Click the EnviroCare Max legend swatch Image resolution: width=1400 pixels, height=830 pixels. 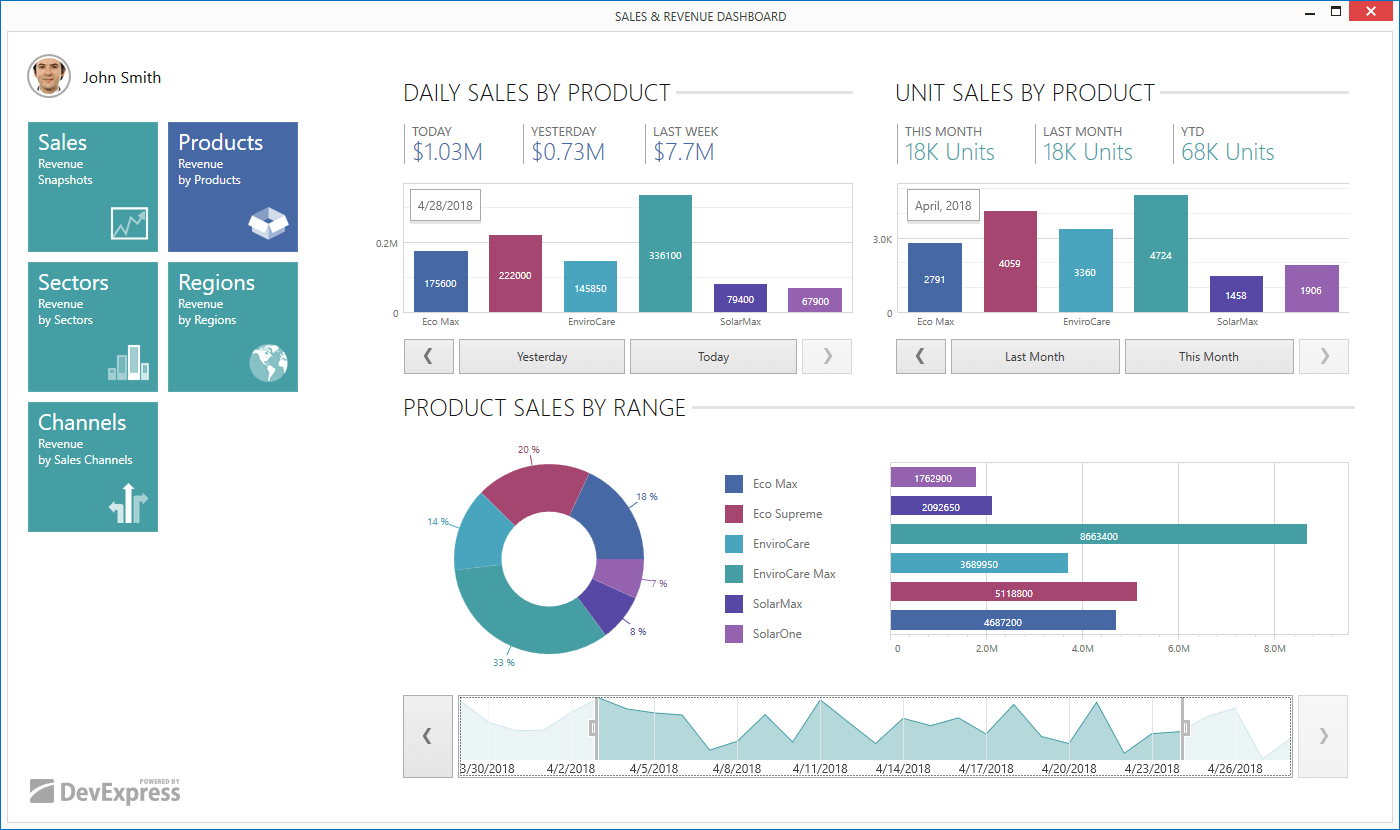(x=734, y=574)
